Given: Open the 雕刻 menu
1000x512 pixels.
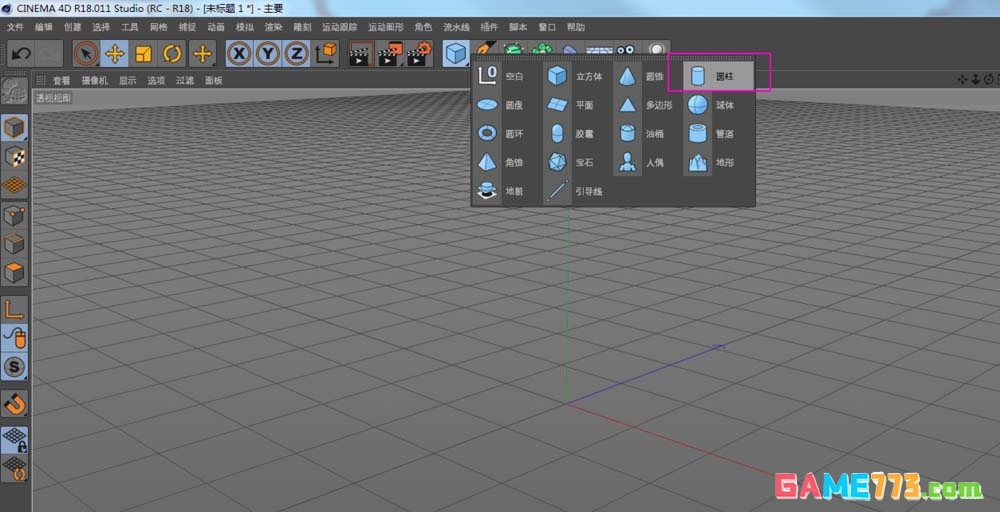Looking at the screenshot, I should [x=302, y=27].
